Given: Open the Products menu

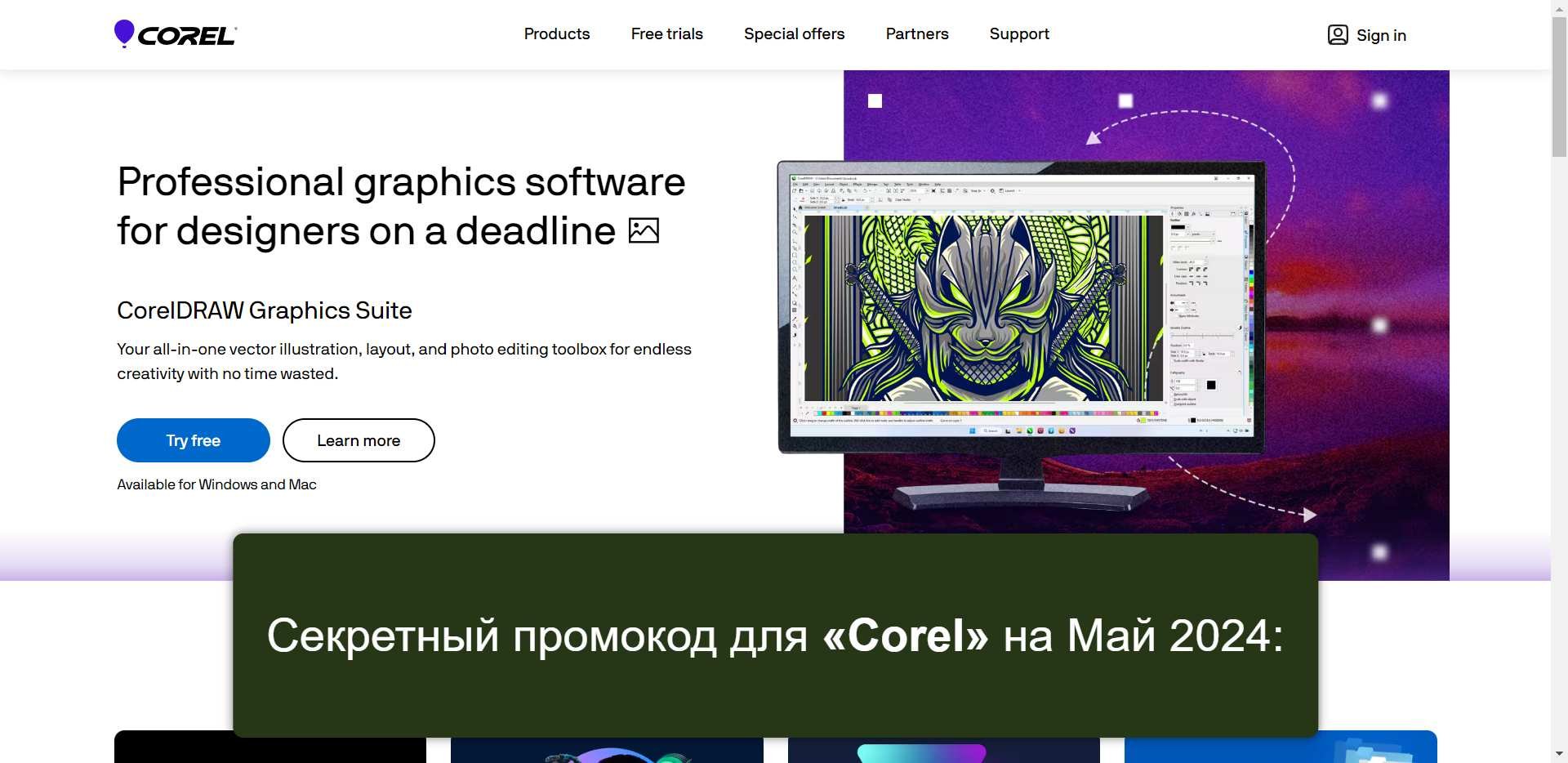Looking at the screenshot, I should coord(557,33).
